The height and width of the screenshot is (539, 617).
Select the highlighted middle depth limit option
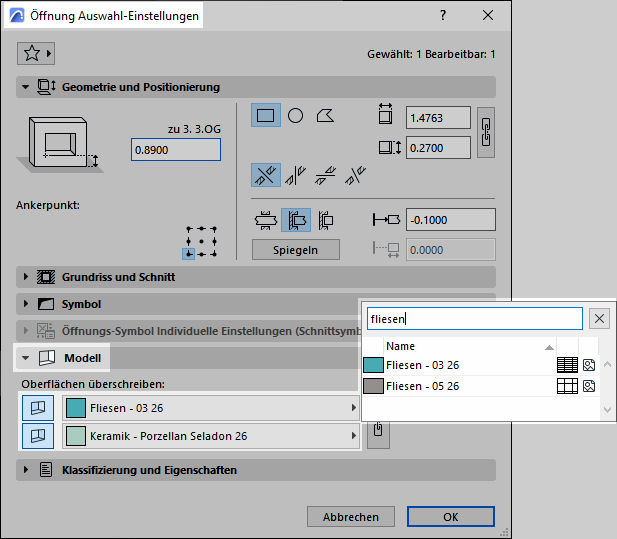[296, 220]
